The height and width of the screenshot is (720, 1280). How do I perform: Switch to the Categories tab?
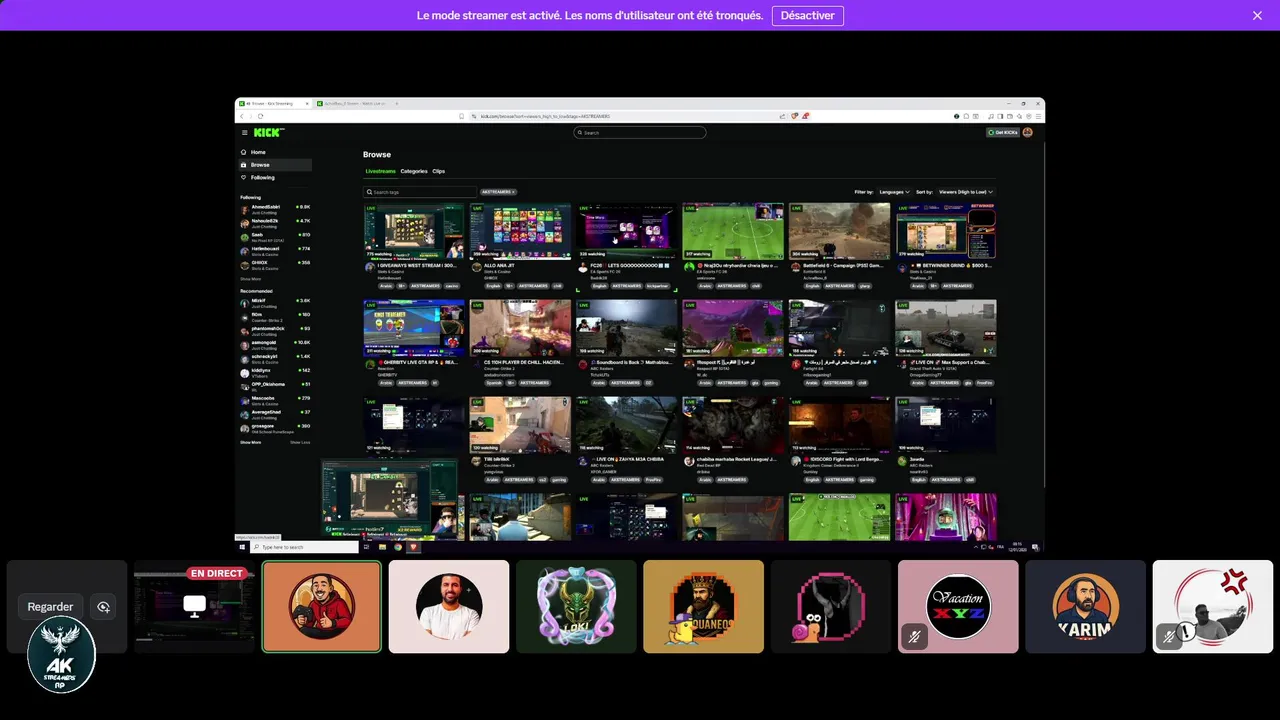click(x=414, y=171)
